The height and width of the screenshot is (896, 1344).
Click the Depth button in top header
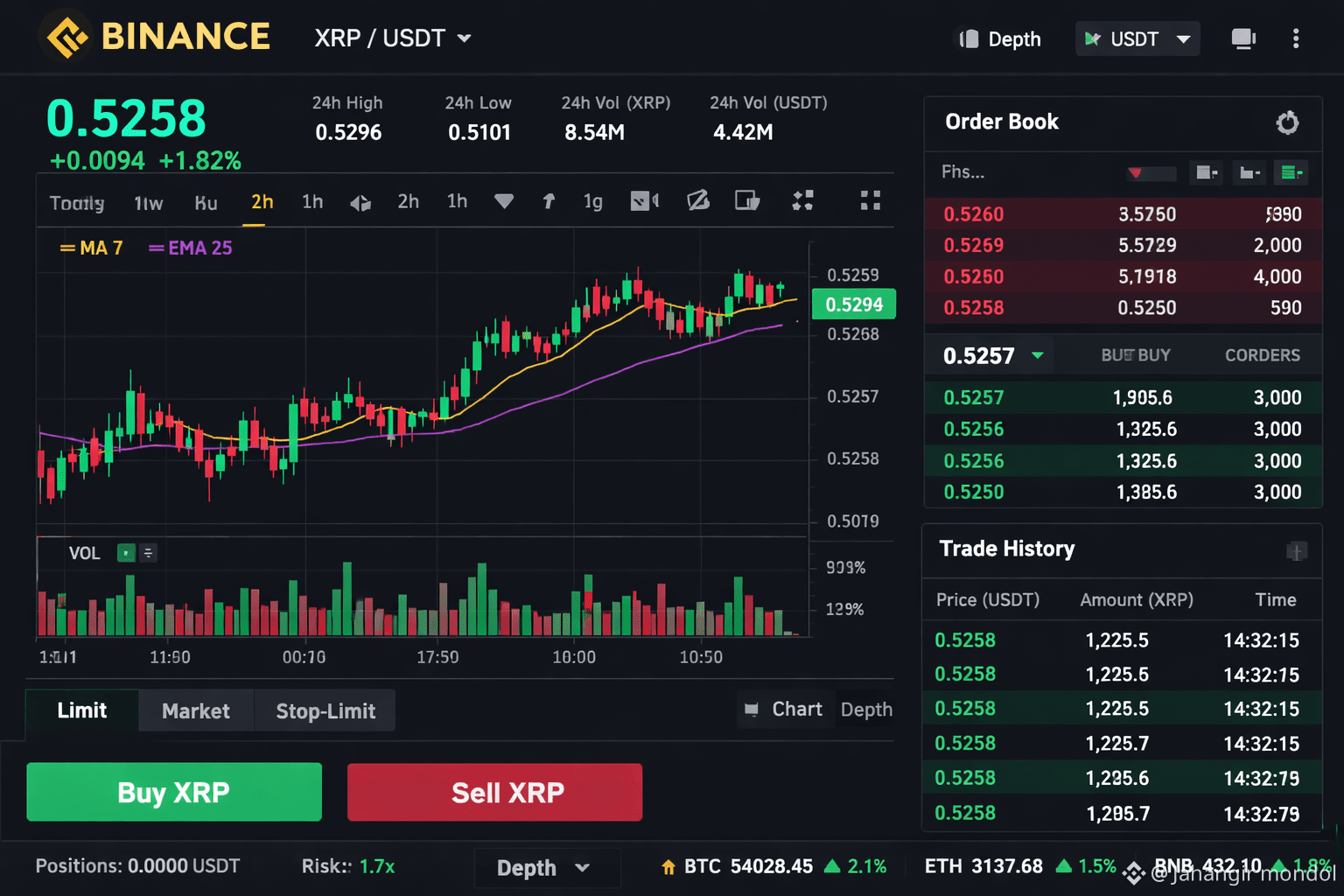pos(1000,39)
